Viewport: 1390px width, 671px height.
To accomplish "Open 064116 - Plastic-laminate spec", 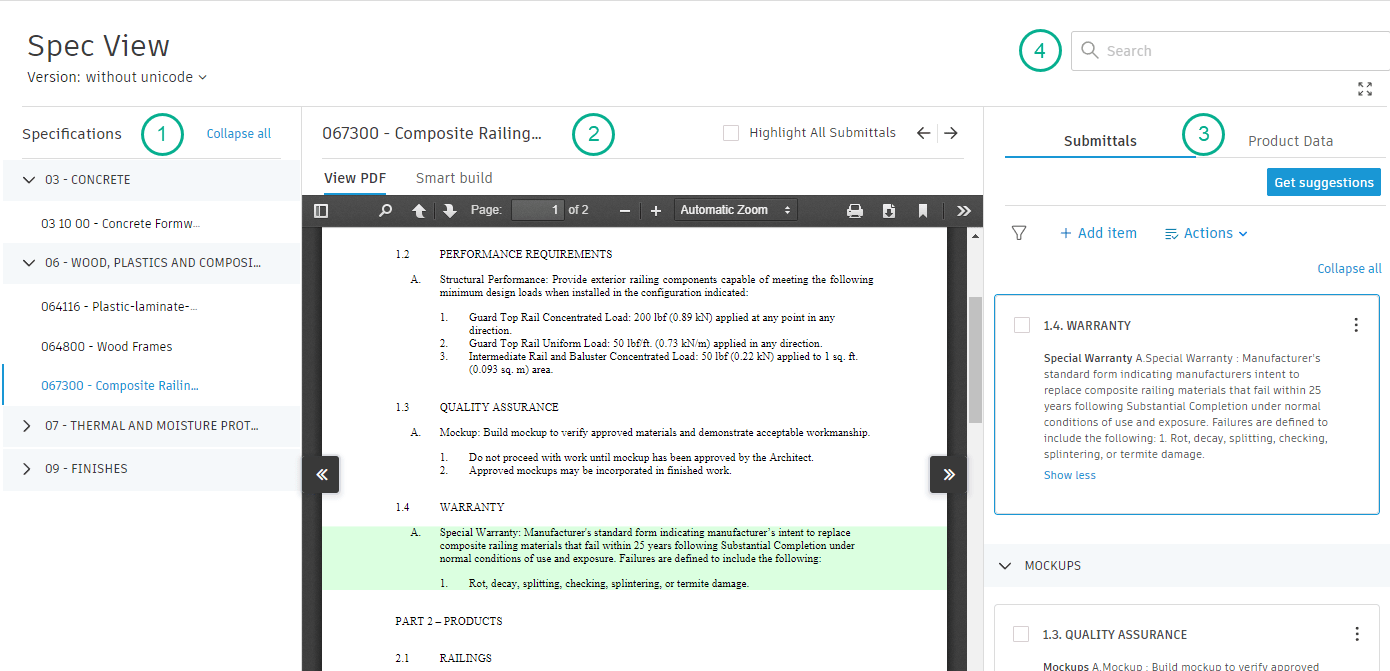I will 119,306.
